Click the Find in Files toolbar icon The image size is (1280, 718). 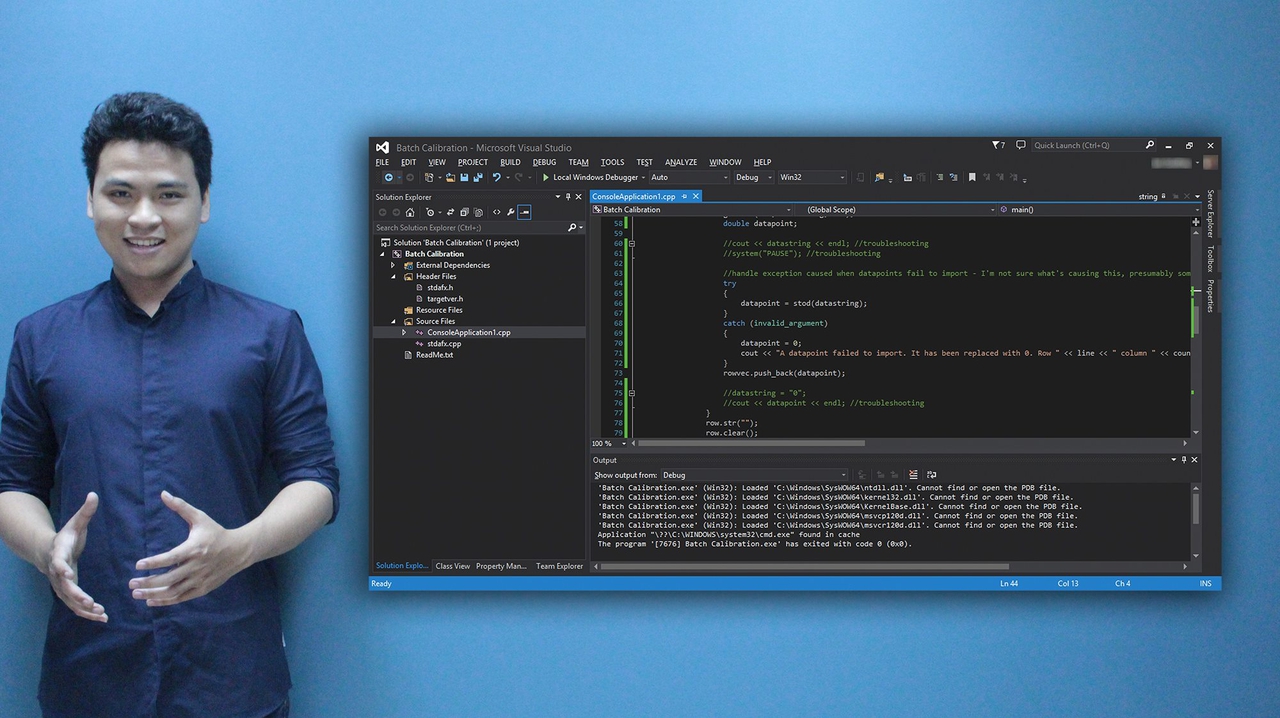[879, 177]
